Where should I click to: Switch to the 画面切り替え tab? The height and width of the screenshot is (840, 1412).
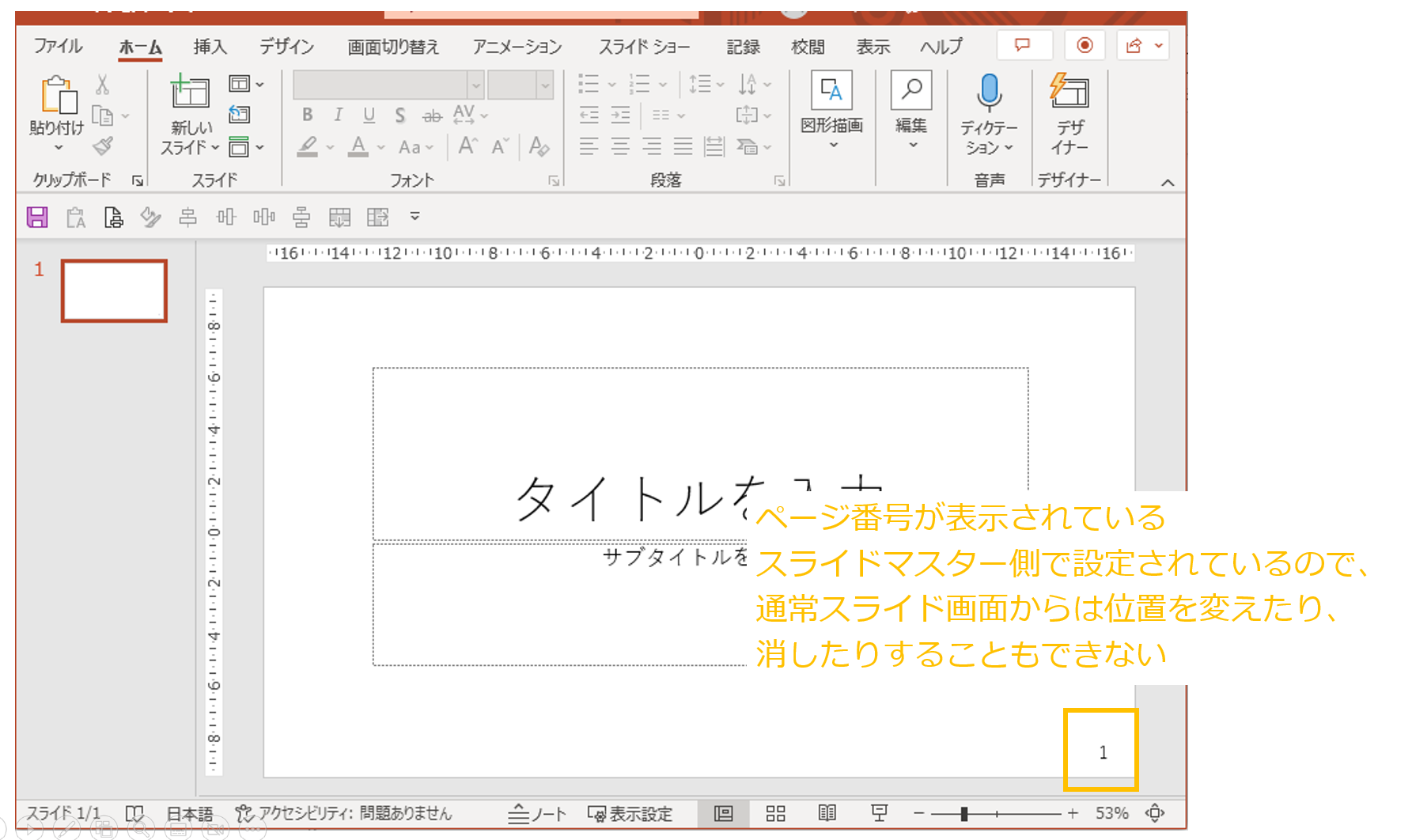(x=393, y=47)
